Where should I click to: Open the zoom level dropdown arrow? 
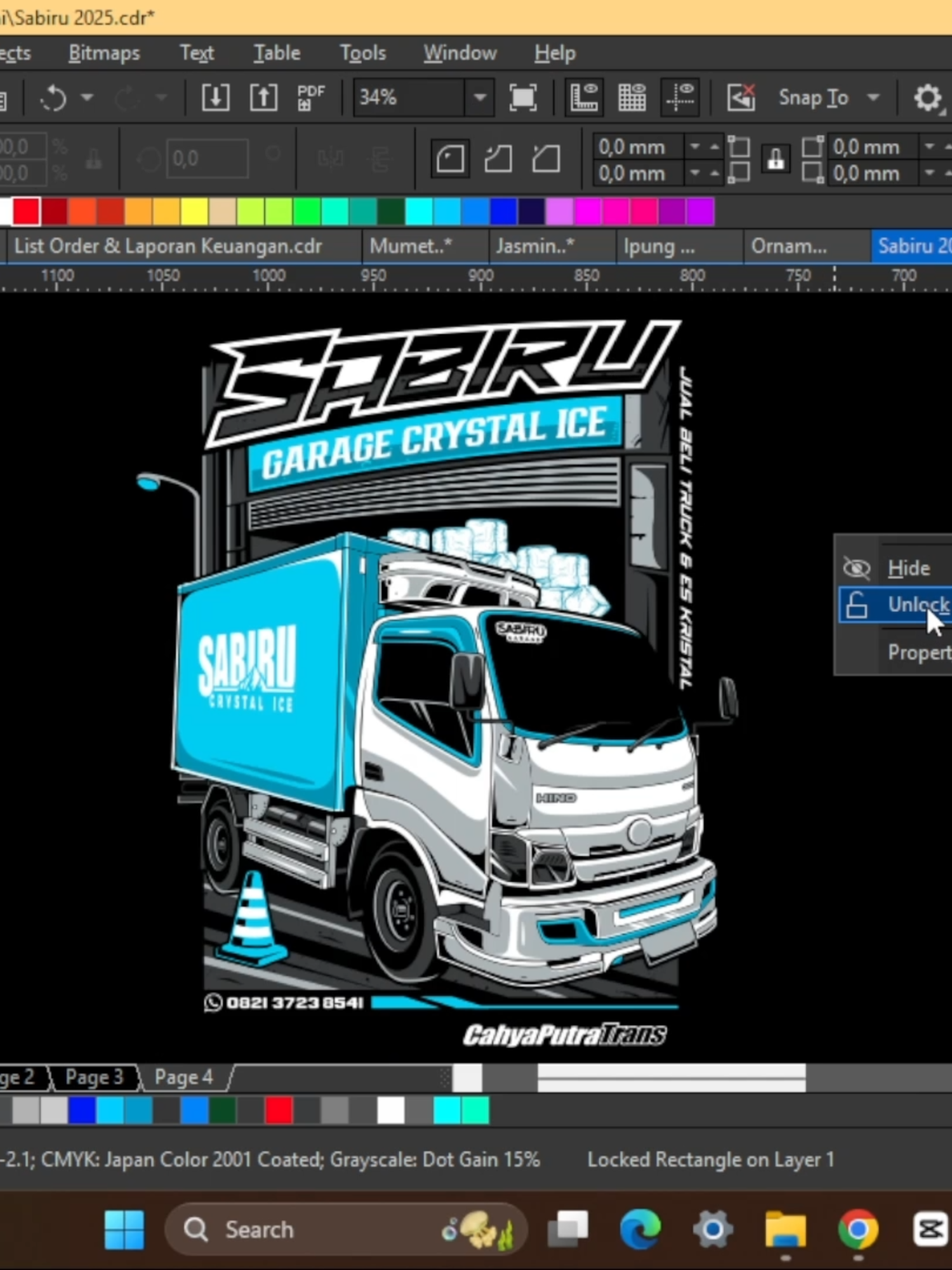coord(480,98)
